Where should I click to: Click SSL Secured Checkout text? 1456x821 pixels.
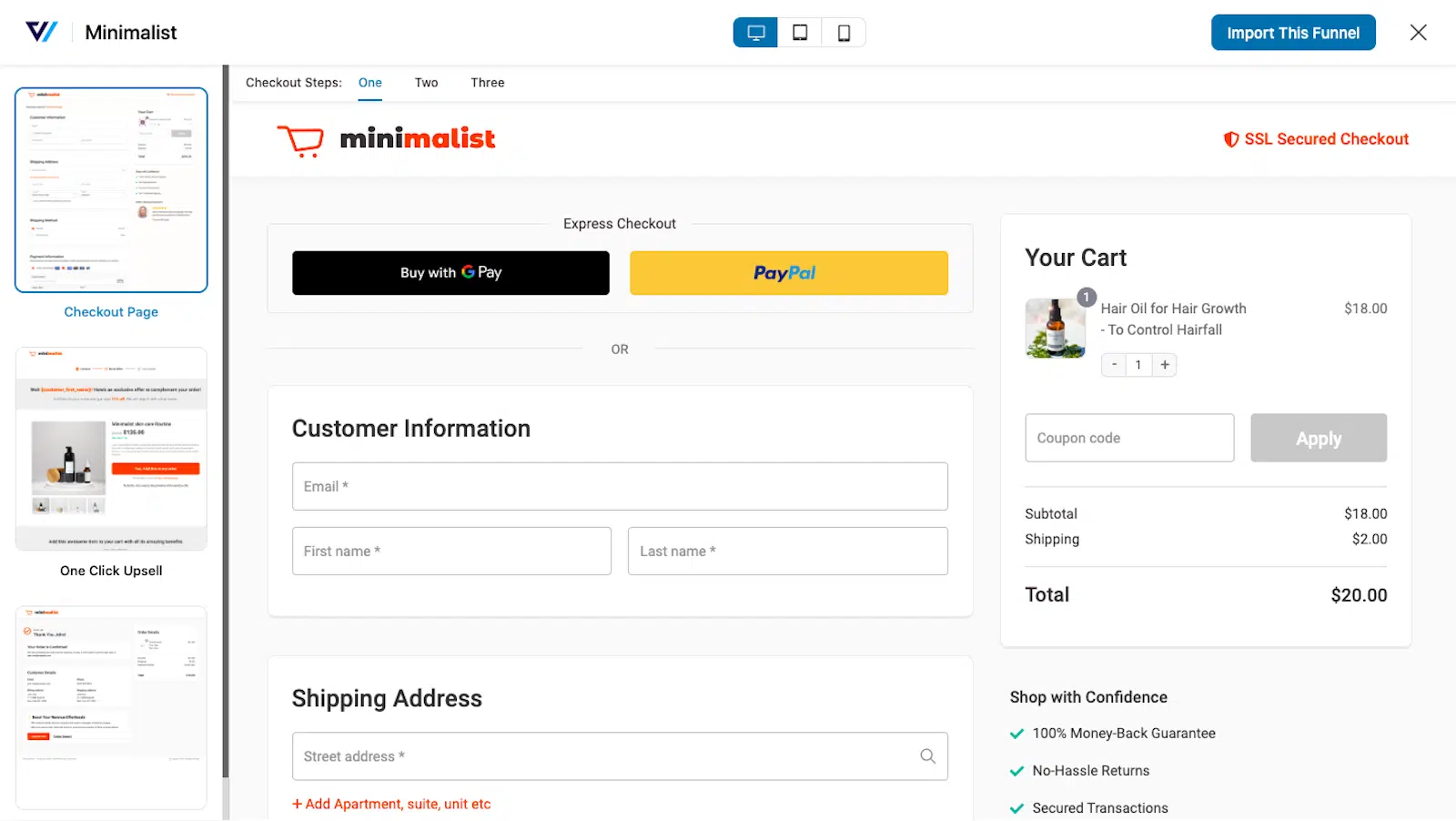pos(1327,139)
